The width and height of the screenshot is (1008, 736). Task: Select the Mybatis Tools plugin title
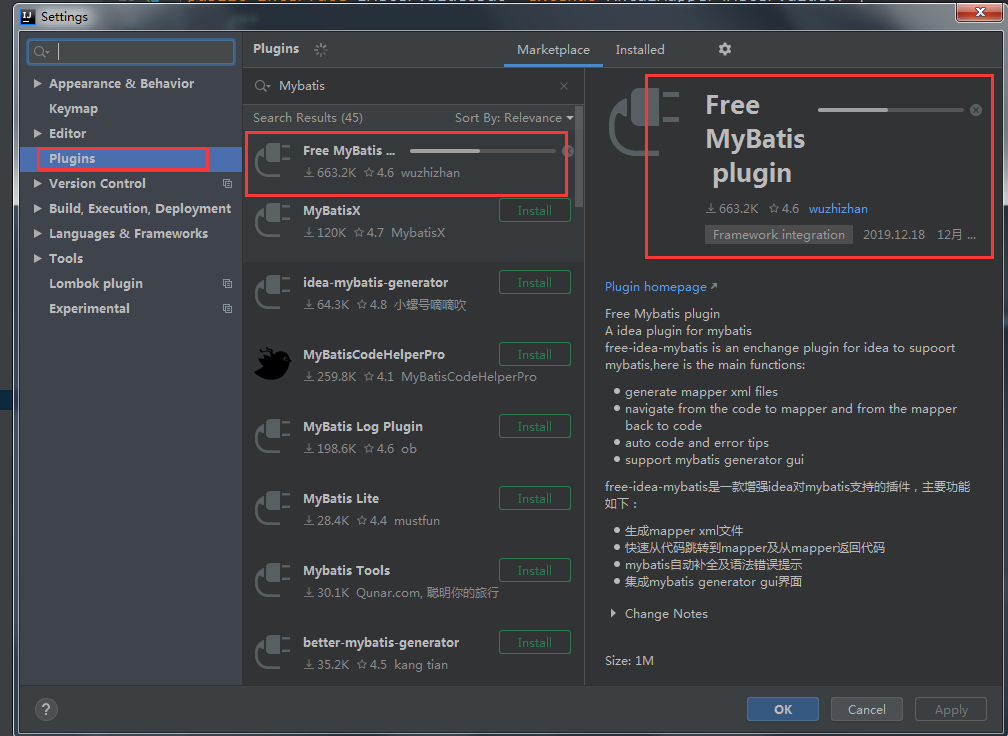(x=346, y=571)
